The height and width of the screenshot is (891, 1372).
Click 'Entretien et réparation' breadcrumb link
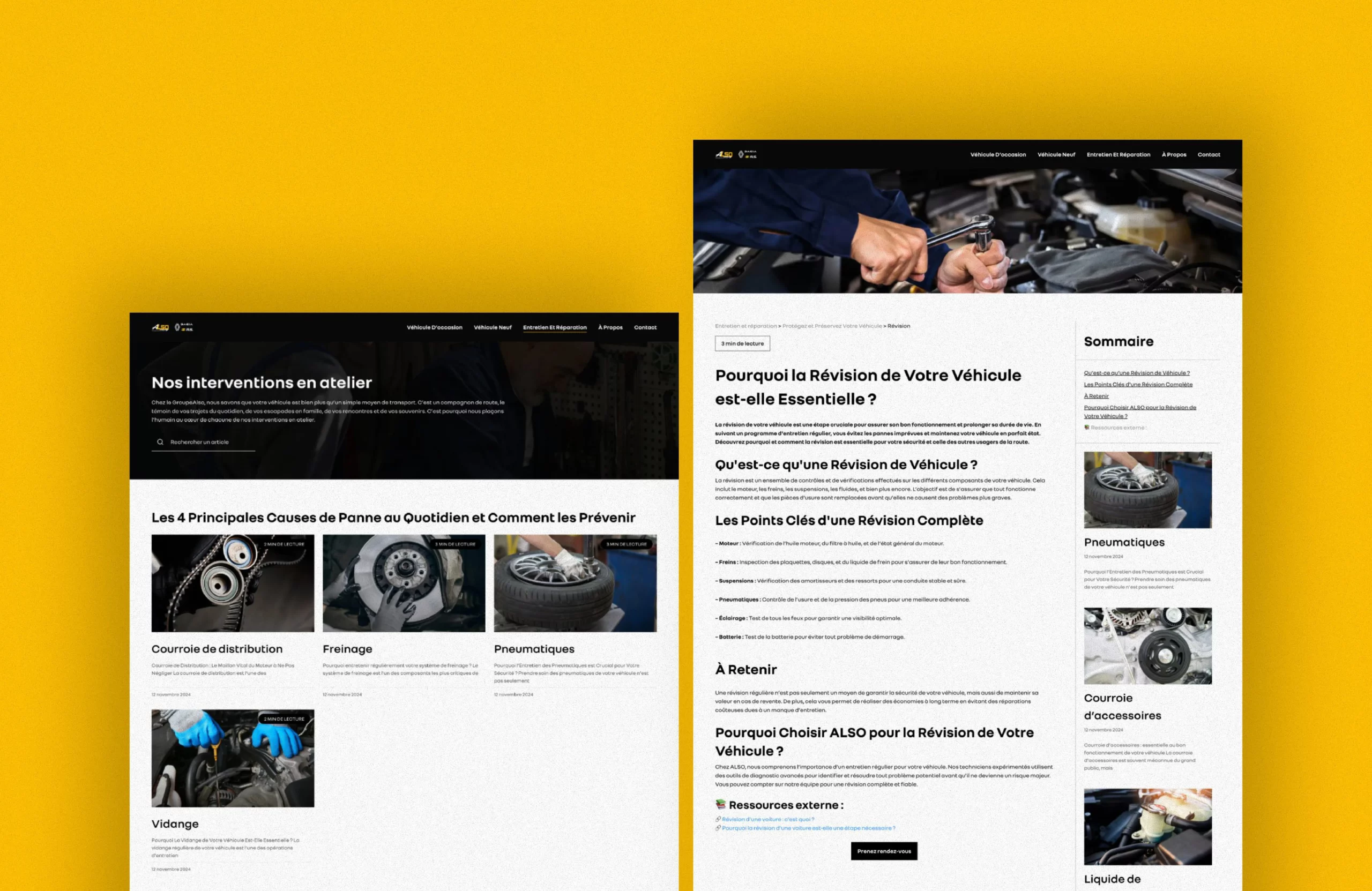pyautogui.click(x=745, y=326)
